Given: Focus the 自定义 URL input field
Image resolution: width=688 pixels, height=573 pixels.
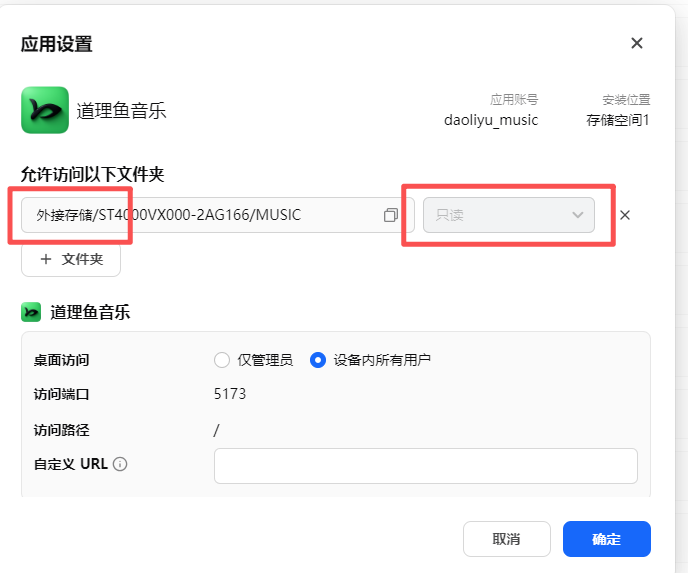Looking at the screenshot, I should [426, 466].
